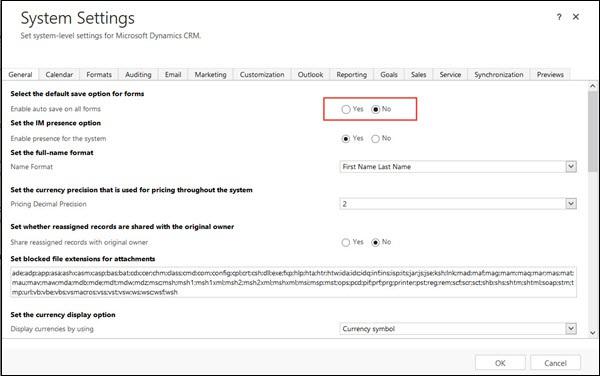This screenshot has width=600, height=376.
Task: Select Yes for share reassigned records with original owner
Action: click(346, 242)
